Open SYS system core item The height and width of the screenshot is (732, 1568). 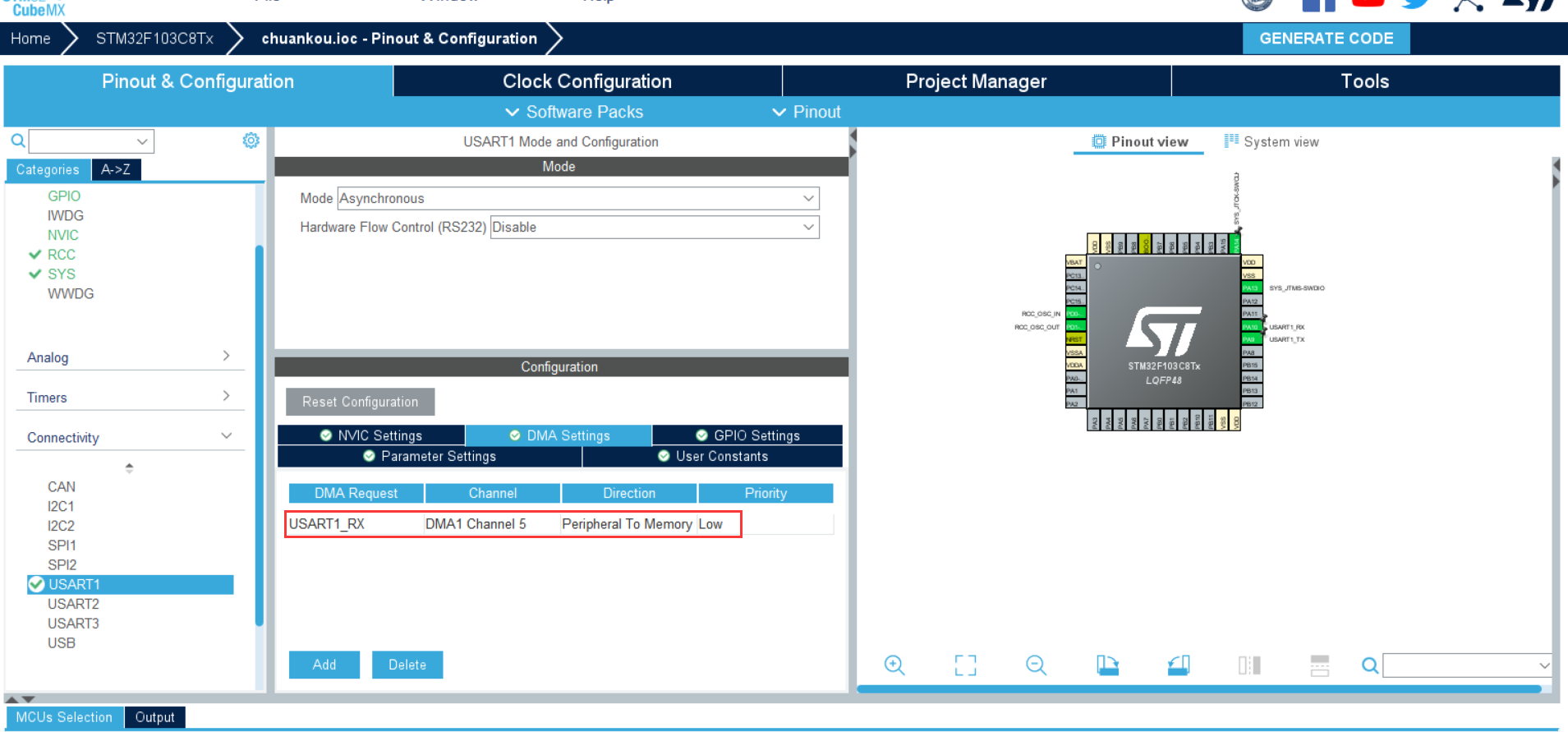point(62,274)
